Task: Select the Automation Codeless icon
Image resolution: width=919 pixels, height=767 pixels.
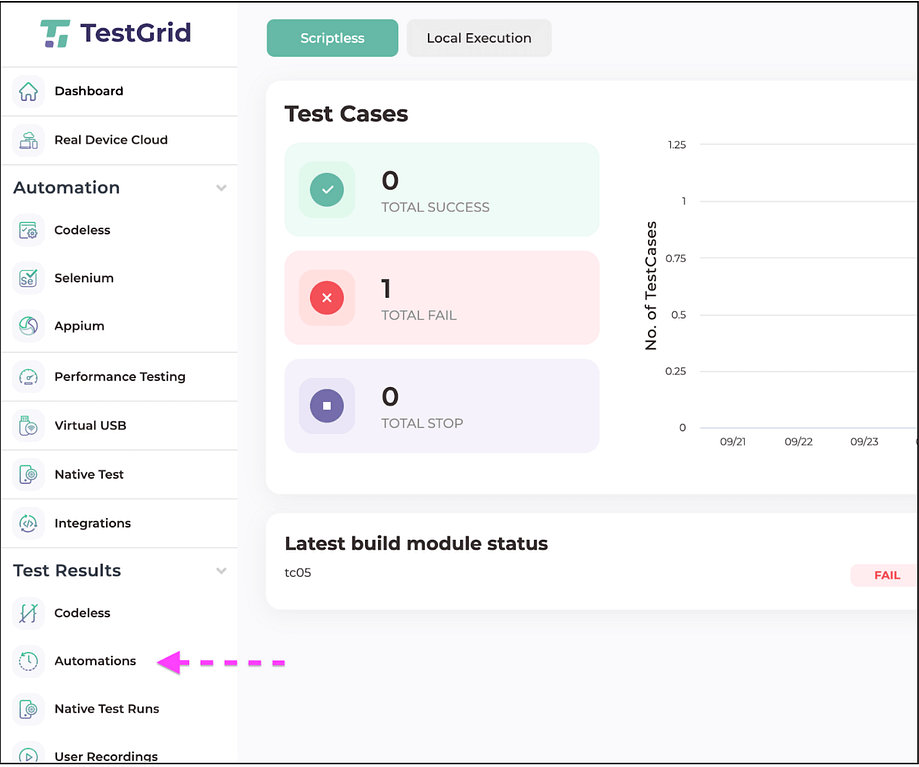Action: [28, 230]
